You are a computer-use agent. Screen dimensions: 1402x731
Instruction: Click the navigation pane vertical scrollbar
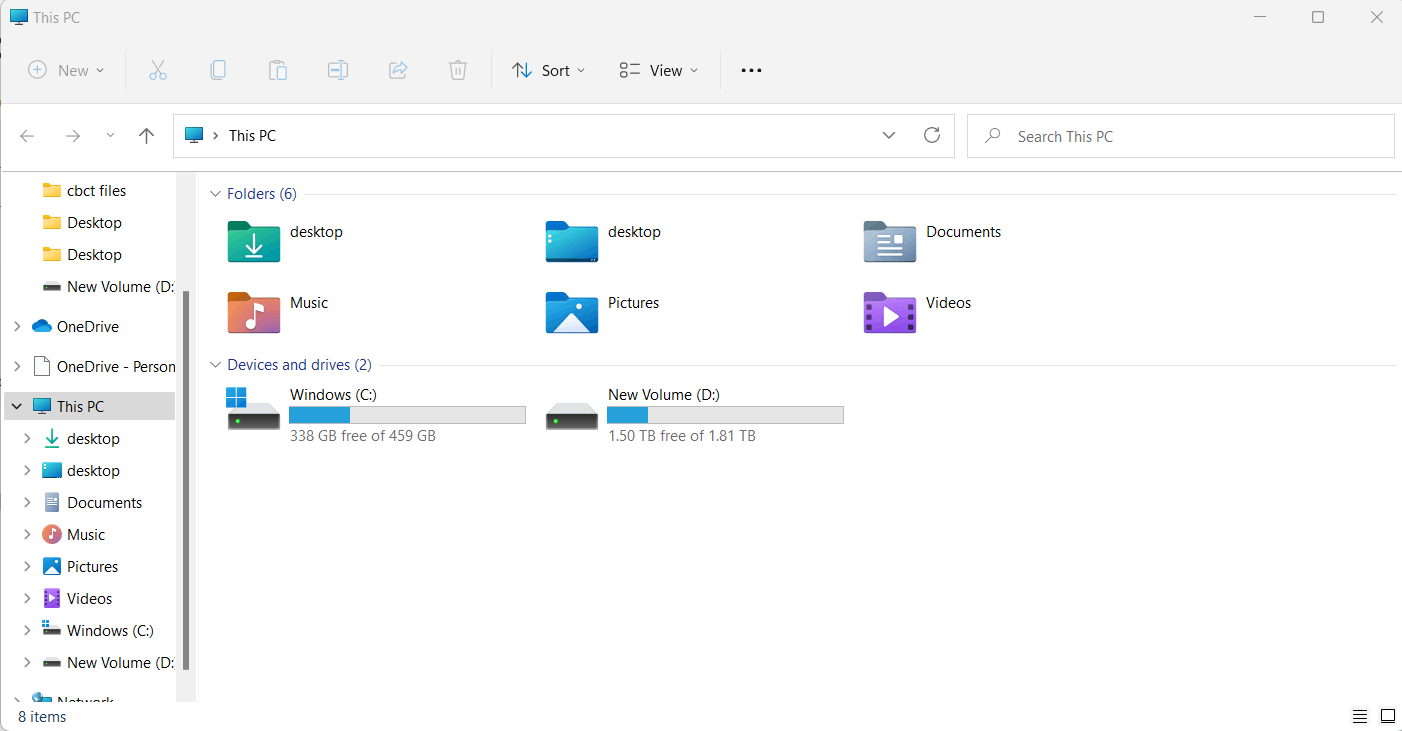186,480
